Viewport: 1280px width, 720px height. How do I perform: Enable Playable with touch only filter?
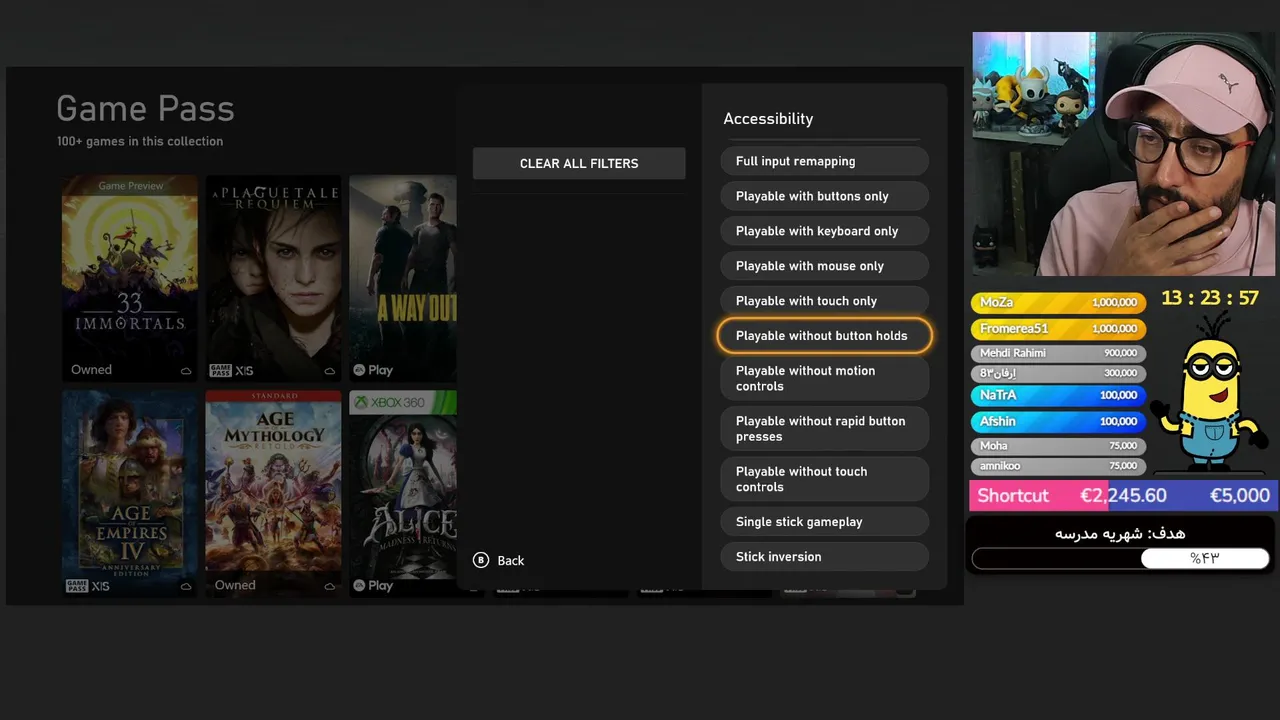[x=824, y=301]
